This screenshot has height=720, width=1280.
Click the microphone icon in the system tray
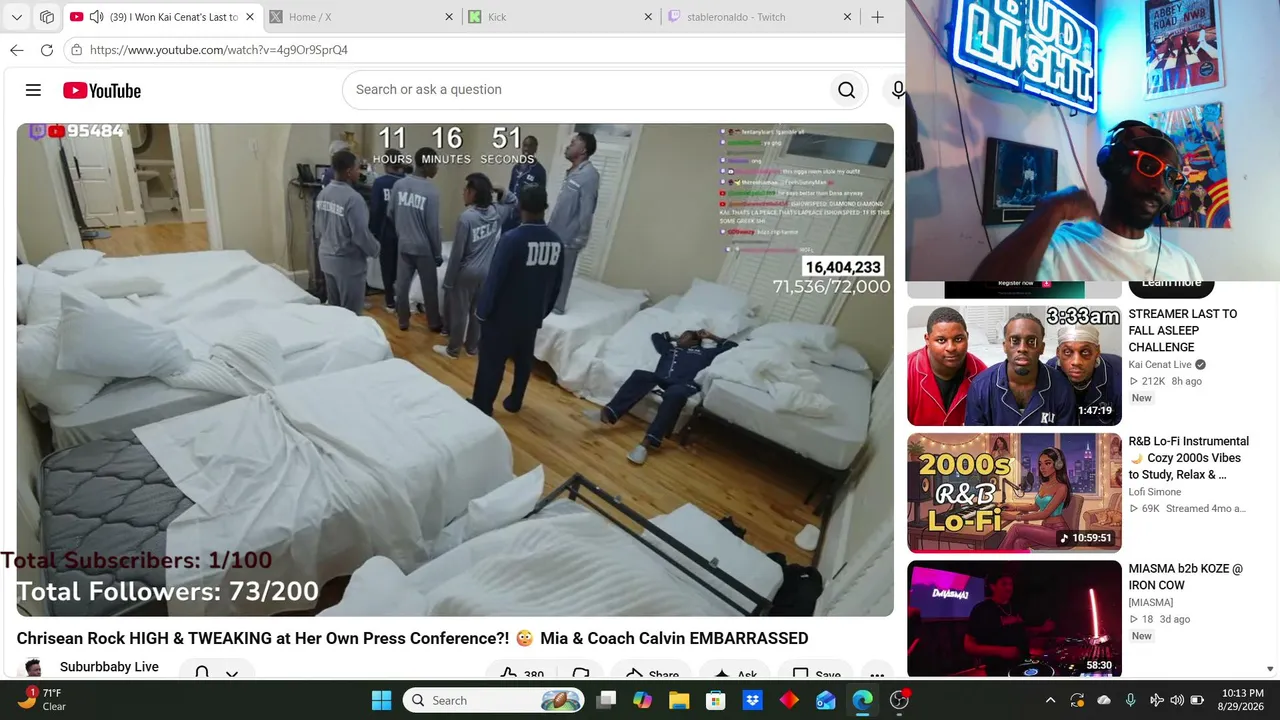(x=1130, y=700)
